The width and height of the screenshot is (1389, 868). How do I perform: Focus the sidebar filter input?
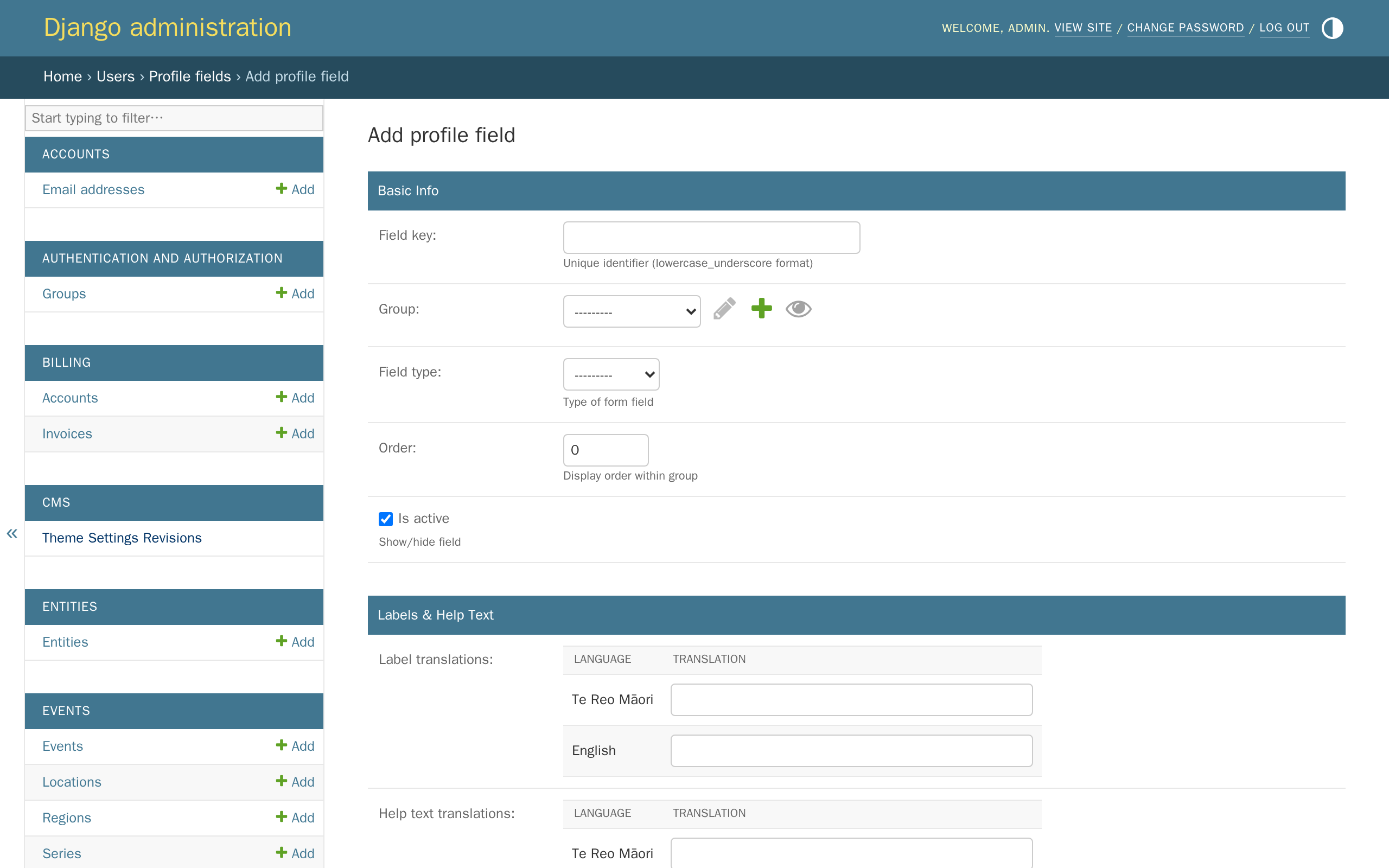[174, 118]
